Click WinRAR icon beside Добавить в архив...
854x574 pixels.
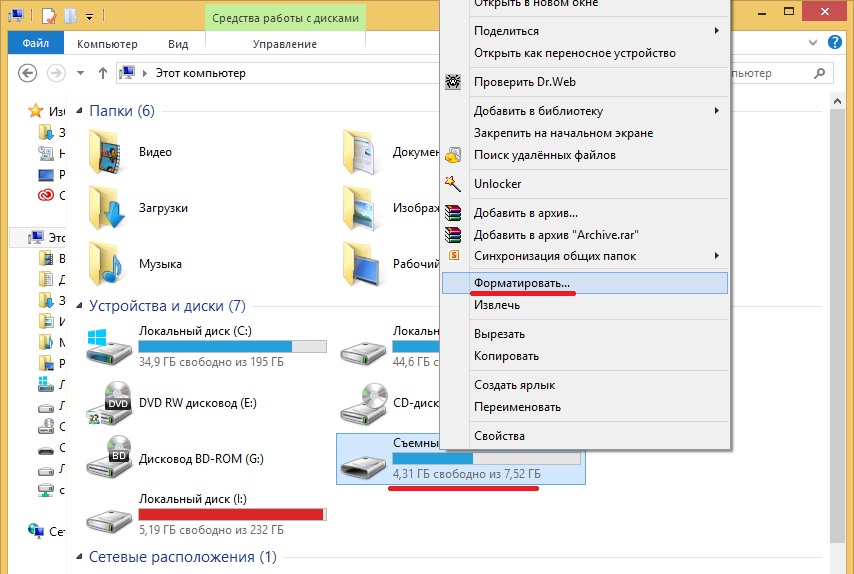point(453,212)
